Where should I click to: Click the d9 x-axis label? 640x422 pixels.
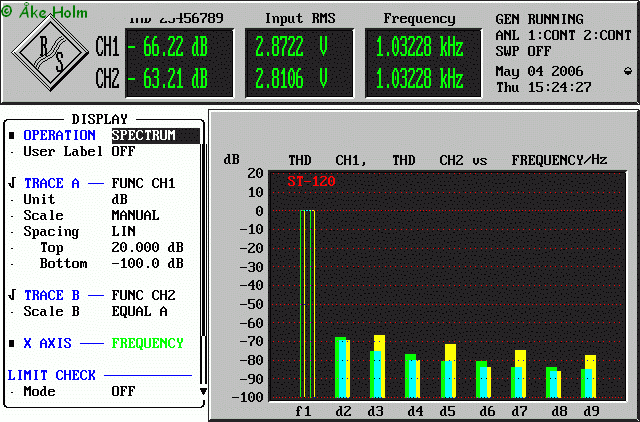(x=591, y=411)
